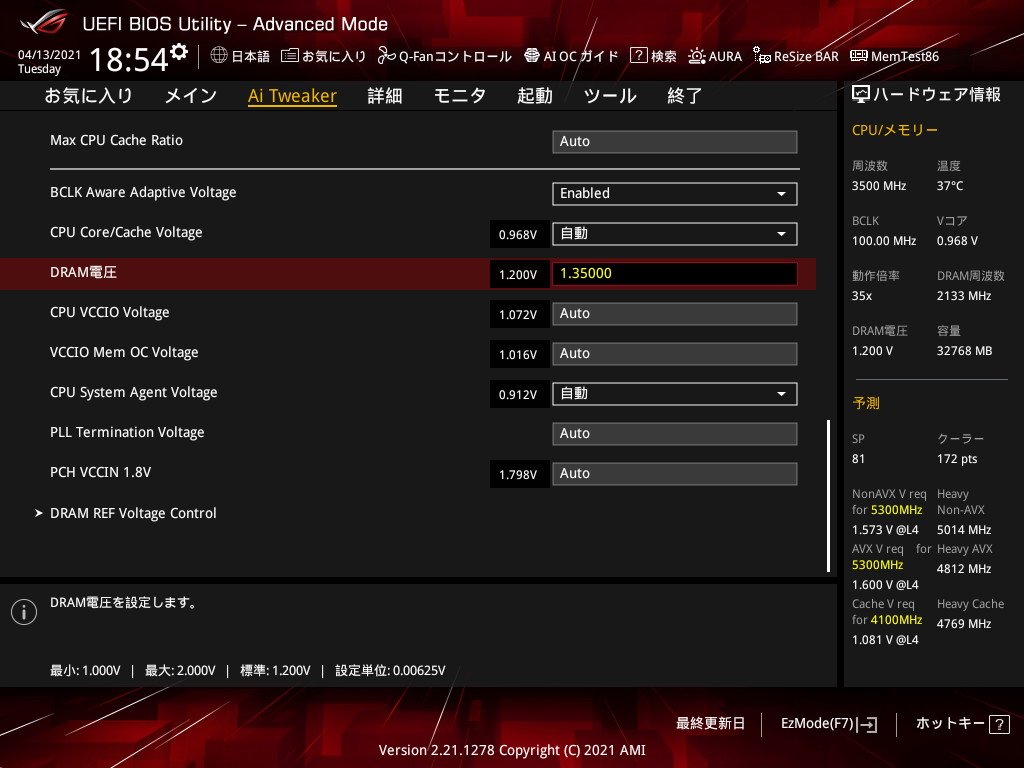The height and width of the screenshot is (768, 1024).
Task: Expand DRAM REF Voltage Control submenu
Action: click(x=133, y=513)
